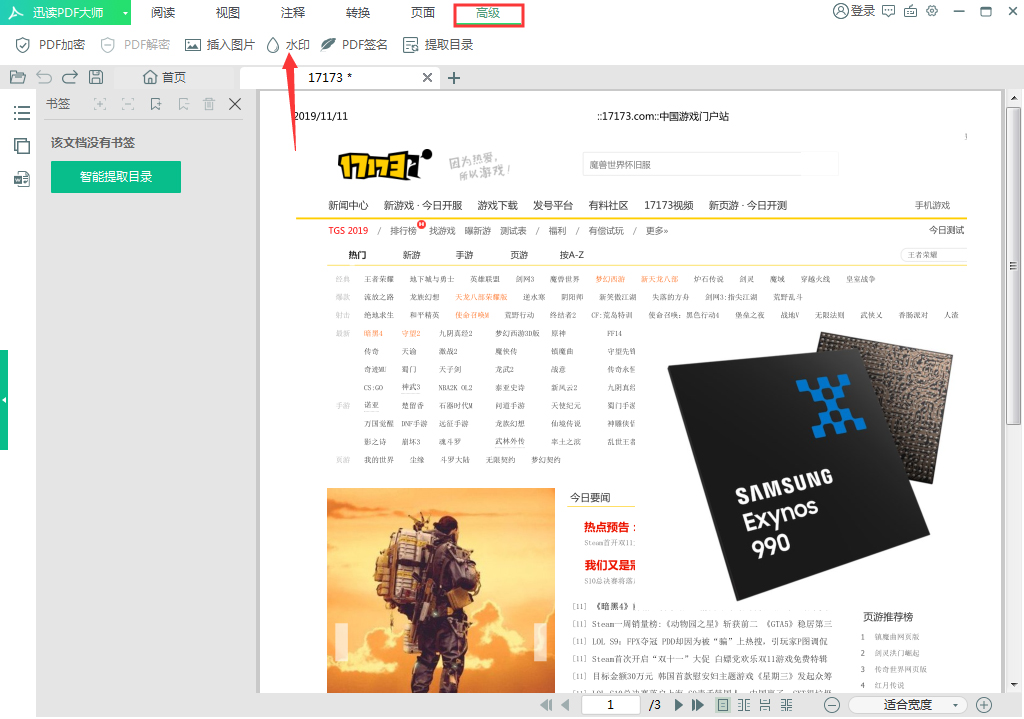1024x719 pixels.
Task: Enable continuous scrolling page layout
Action: pos(766,704)
